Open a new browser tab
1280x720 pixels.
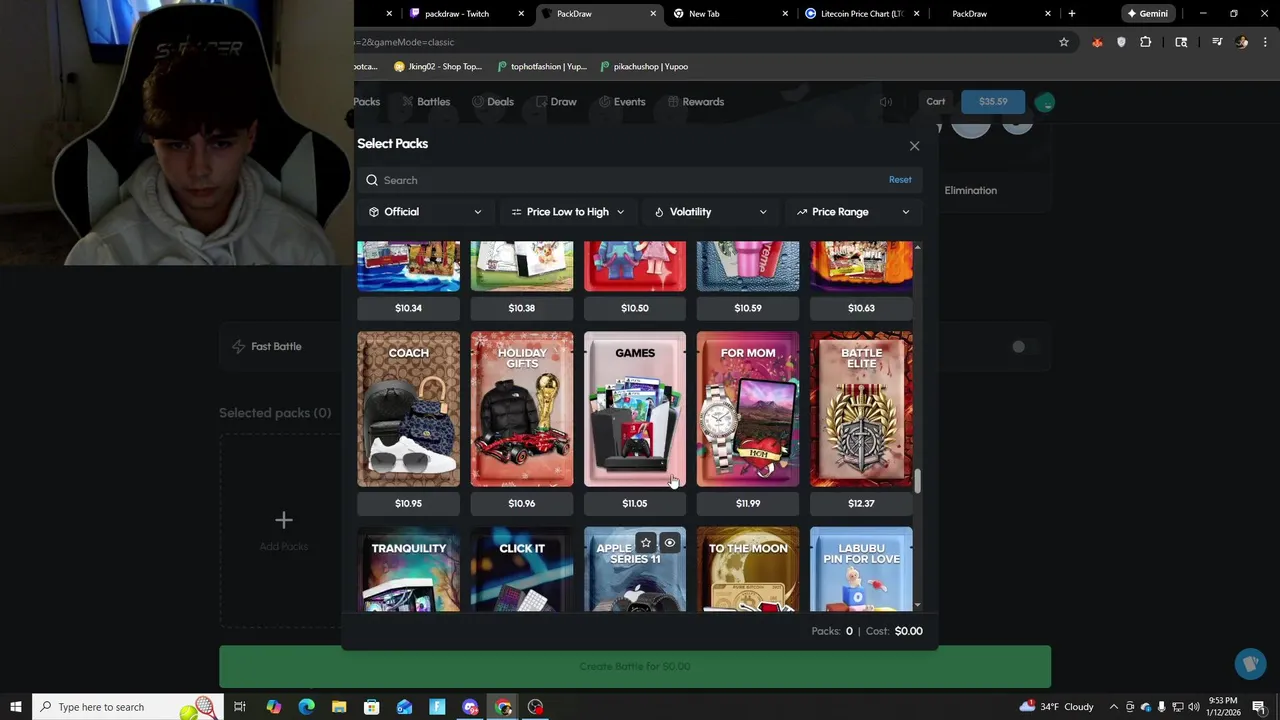tap(1072, 14)
